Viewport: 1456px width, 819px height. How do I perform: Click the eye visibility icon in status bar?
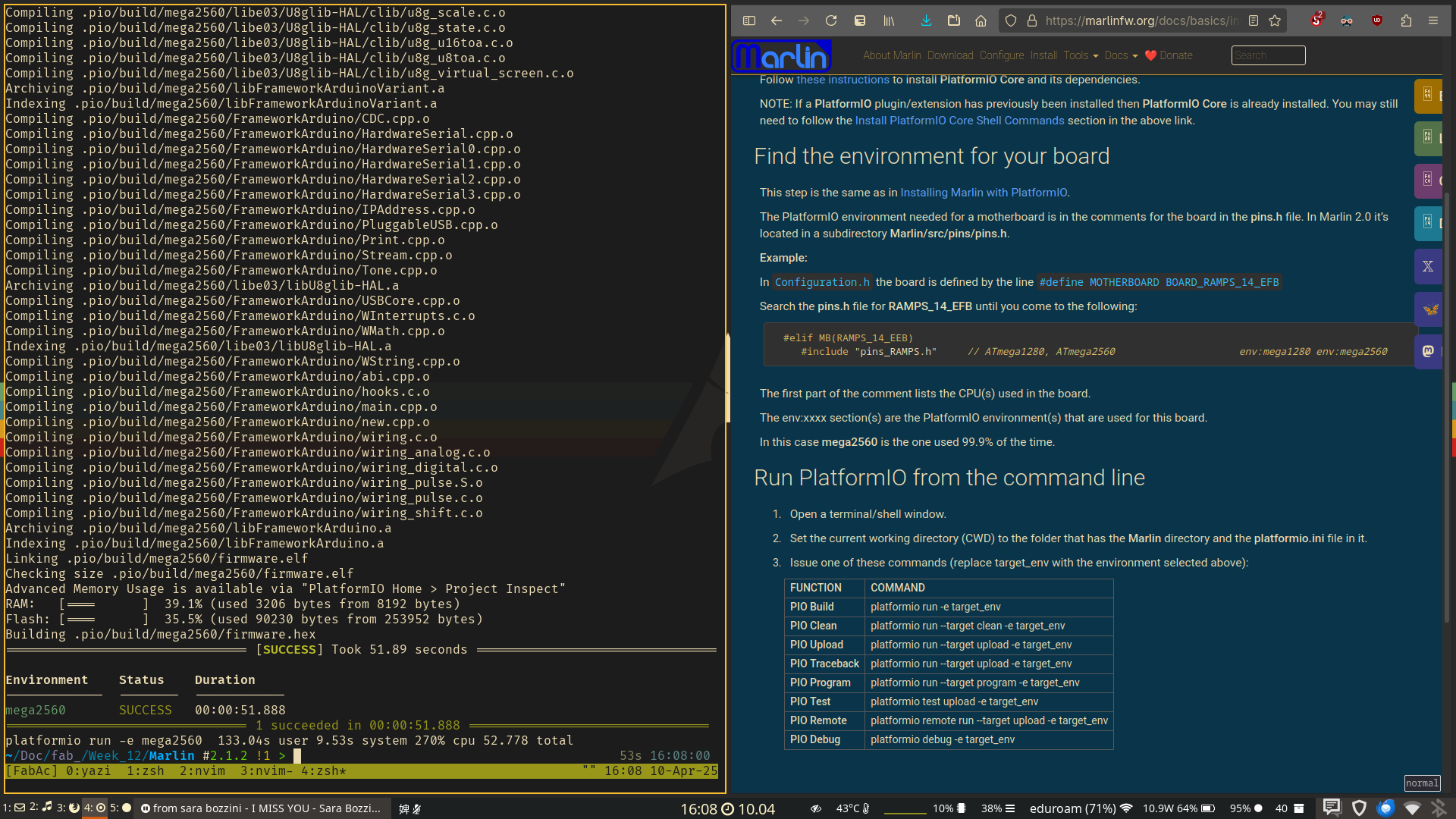[x=816, y=808]
